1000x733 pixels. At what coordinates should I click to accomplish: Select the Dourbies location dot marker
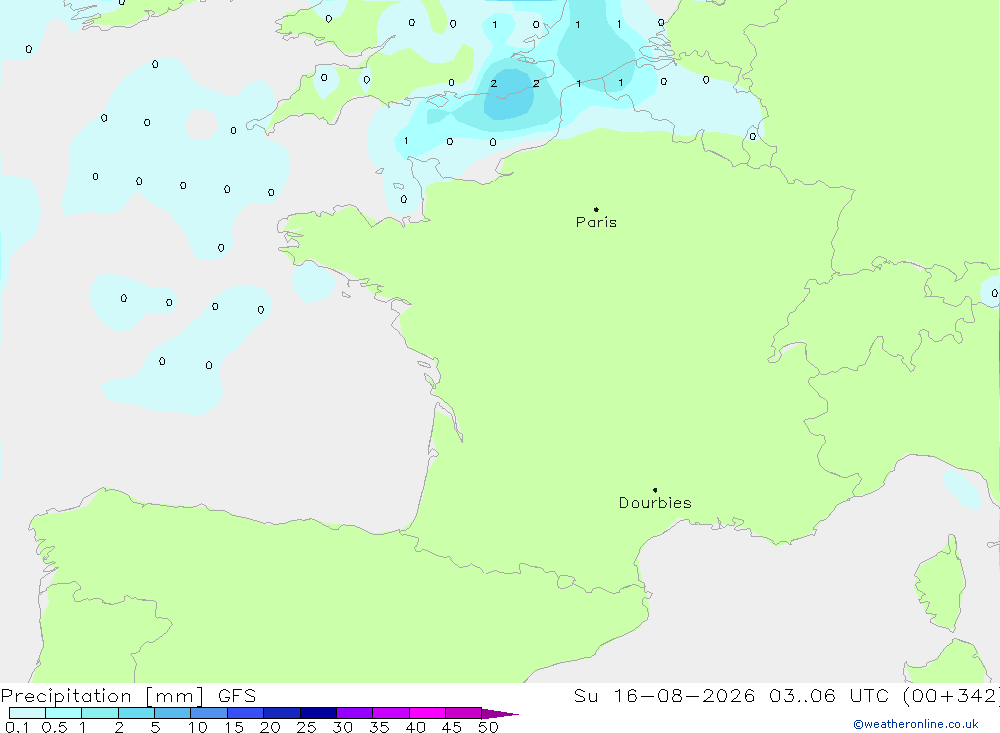(x=655, y=490)
